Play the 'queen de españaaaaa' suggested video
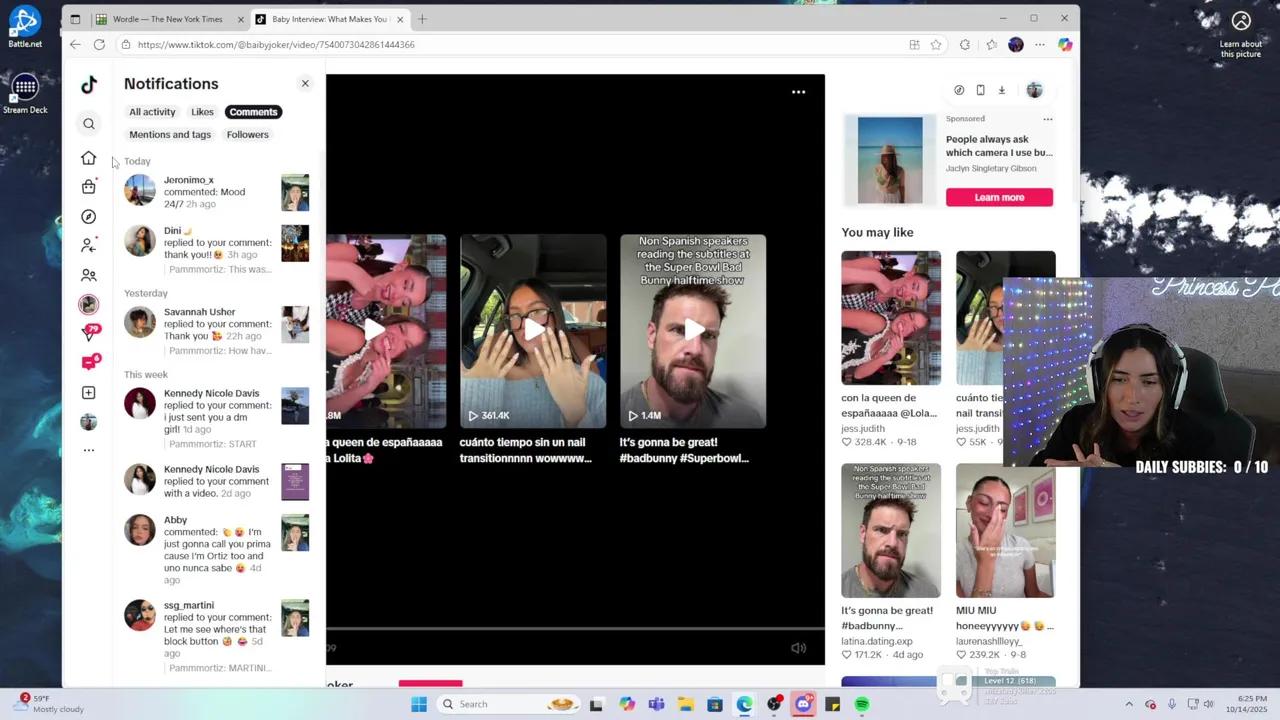 386,331
